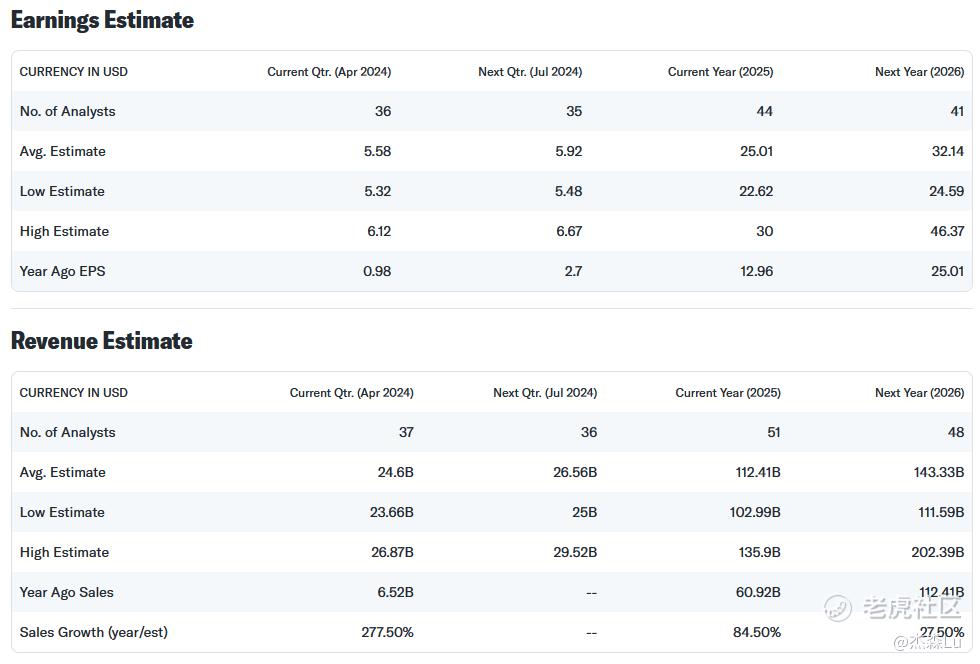Click the Sales Growth (year/est) row label
Viewport: 980px width, 664px height.
[x=94, y=632]
